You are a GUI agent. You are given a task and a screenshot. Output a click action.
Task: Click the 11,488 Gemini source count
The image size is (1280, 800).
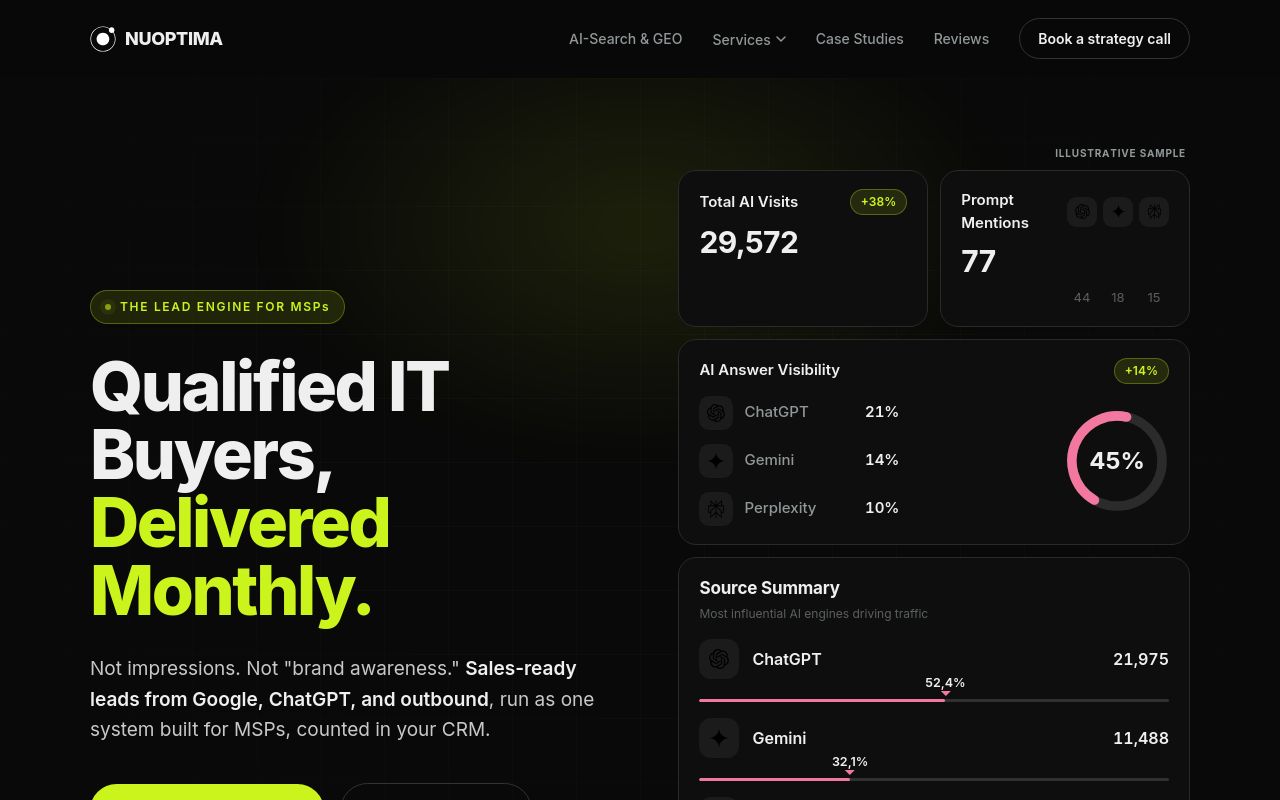pyautogui.click(x=1141, y=738)
